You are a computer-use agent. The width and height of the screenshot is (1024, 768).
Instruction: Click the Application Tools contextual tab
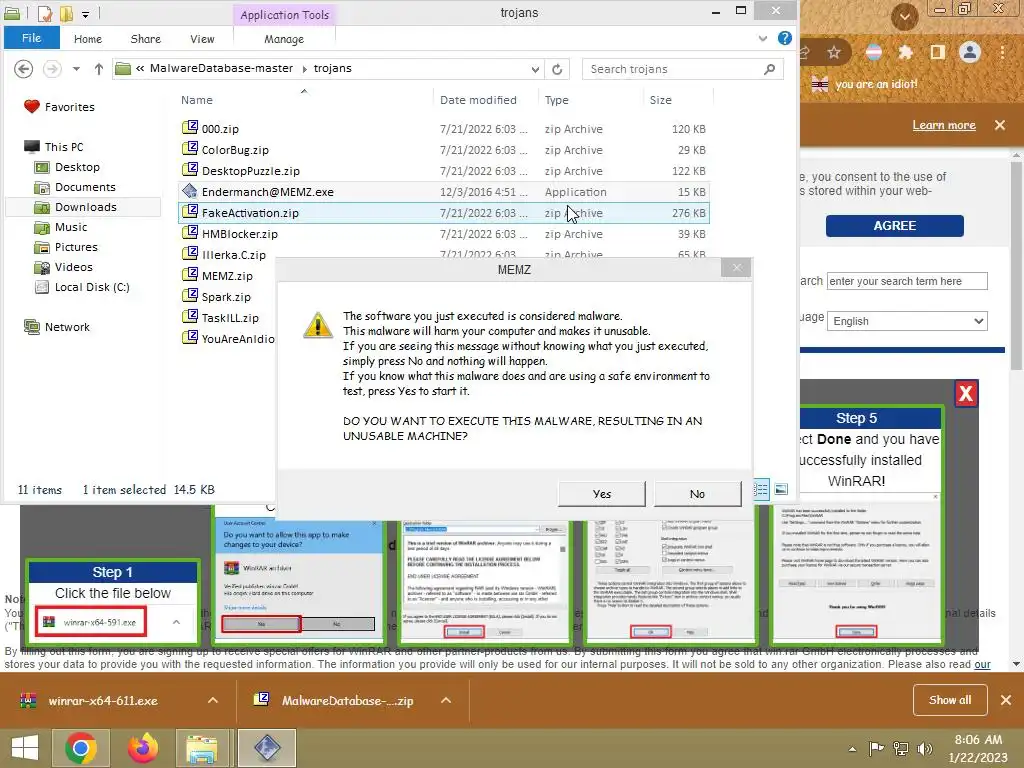tap(284, 15)
